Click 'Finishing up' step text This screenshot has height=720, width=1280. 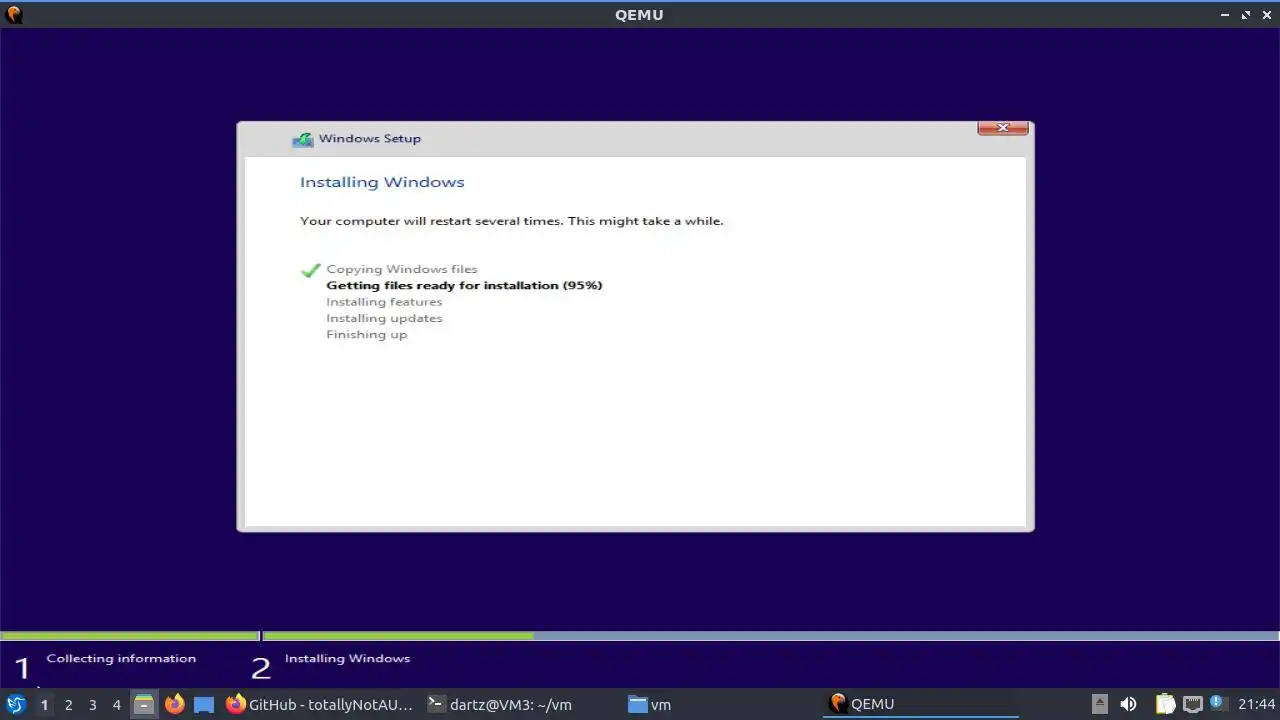click(366, 334)
